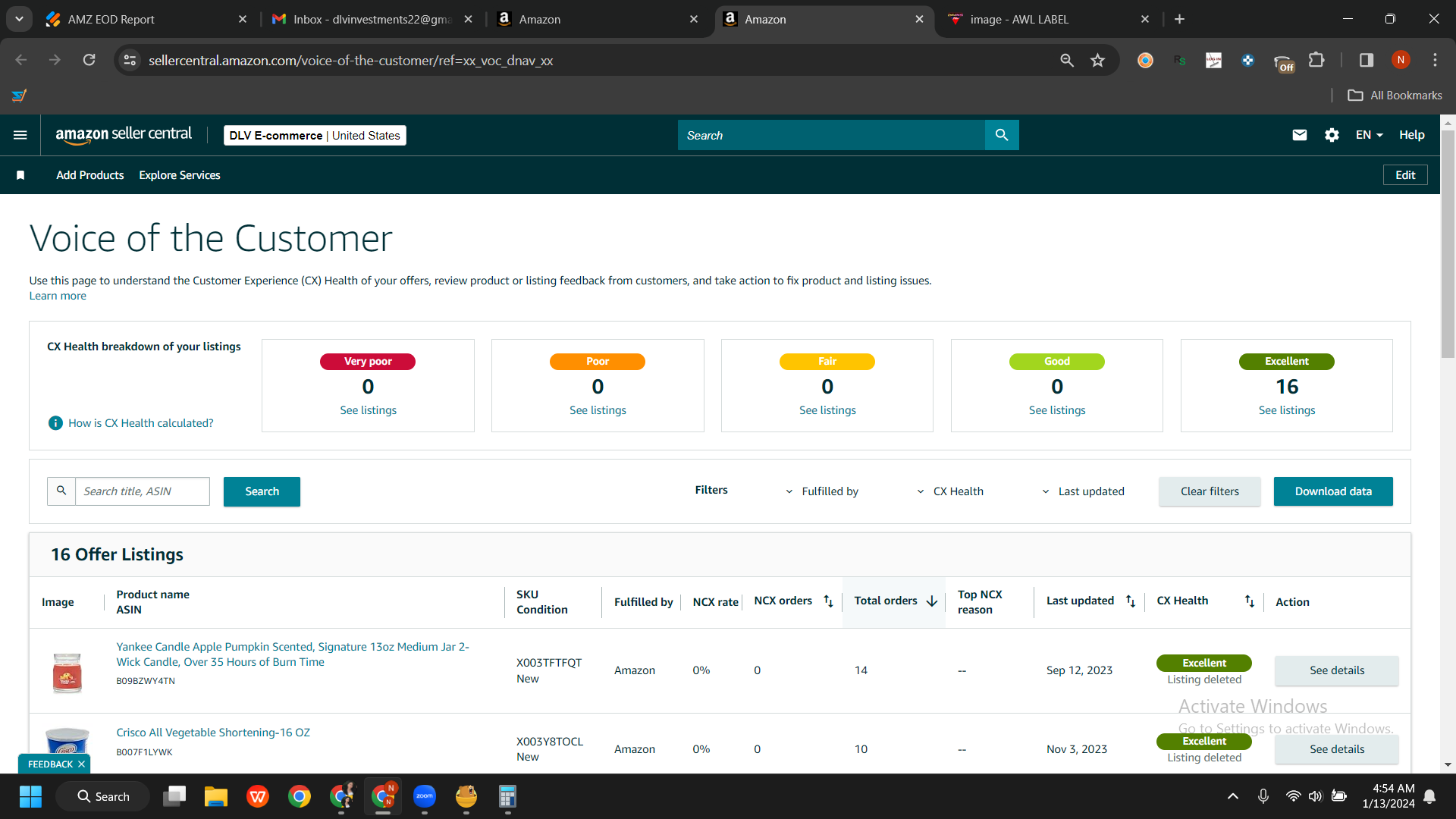
Task: Show hidden system tray icons chevron
Action: pos(1233,796)
